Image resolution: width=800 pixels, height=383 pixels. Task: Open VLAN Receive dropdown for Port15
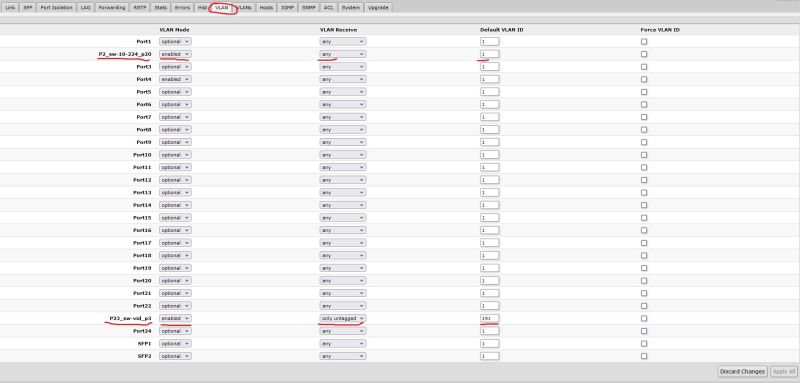[x=343, y=218]
